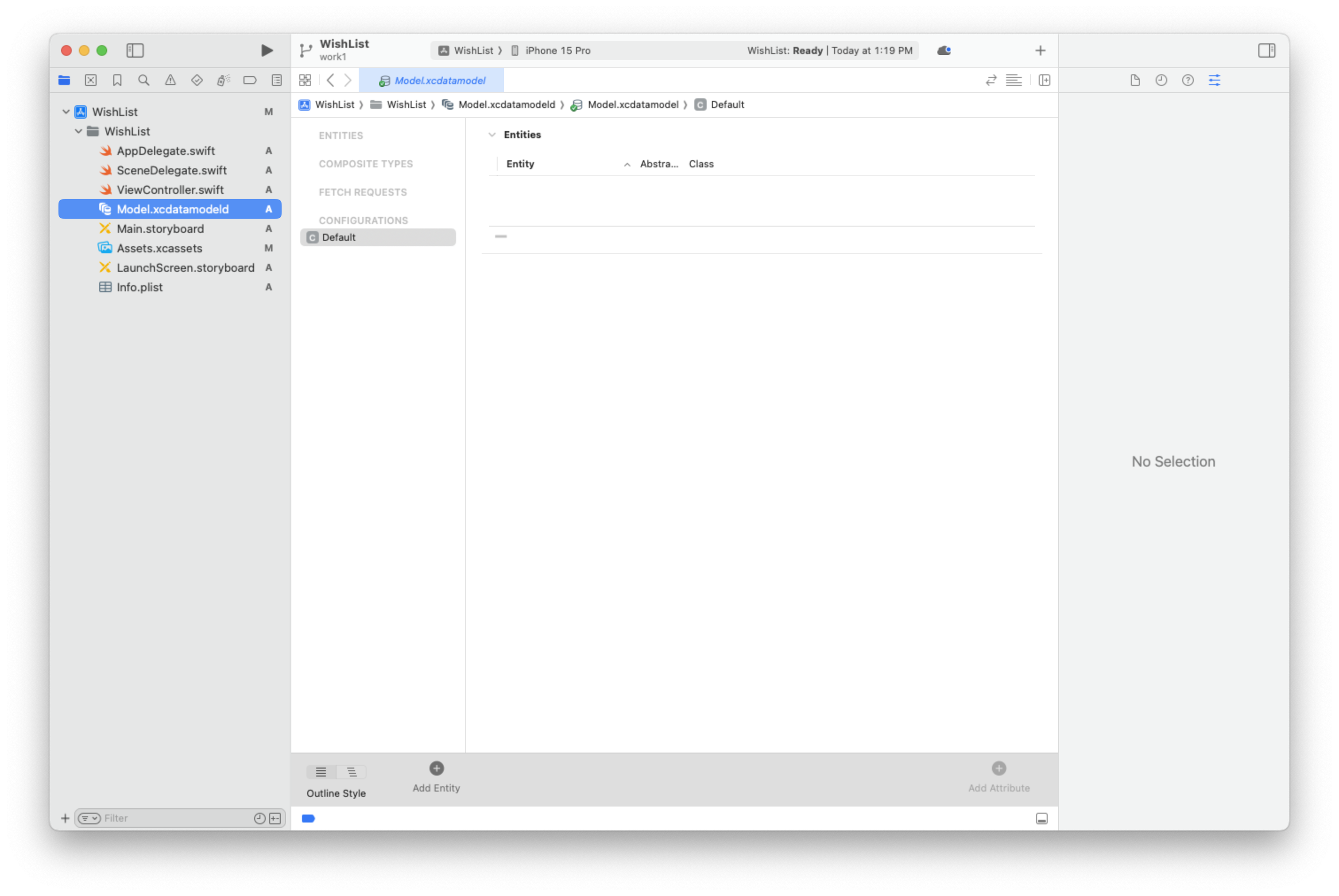This screenshot has width=1339, height=896.
Task: Show the Breakpoint navigator
Action: pos(250,81)
